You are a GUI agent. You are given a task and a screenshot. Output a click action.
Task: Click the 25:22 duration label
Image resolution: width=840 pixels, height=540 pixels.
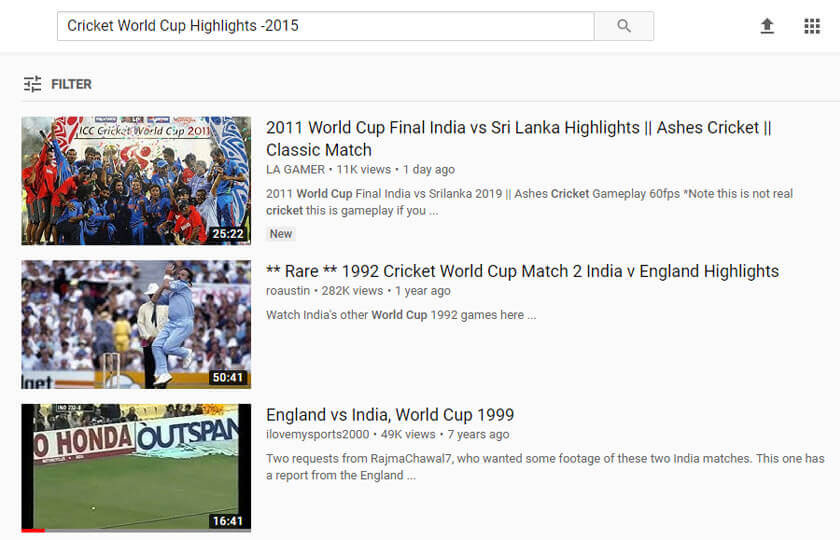[228, 234]
